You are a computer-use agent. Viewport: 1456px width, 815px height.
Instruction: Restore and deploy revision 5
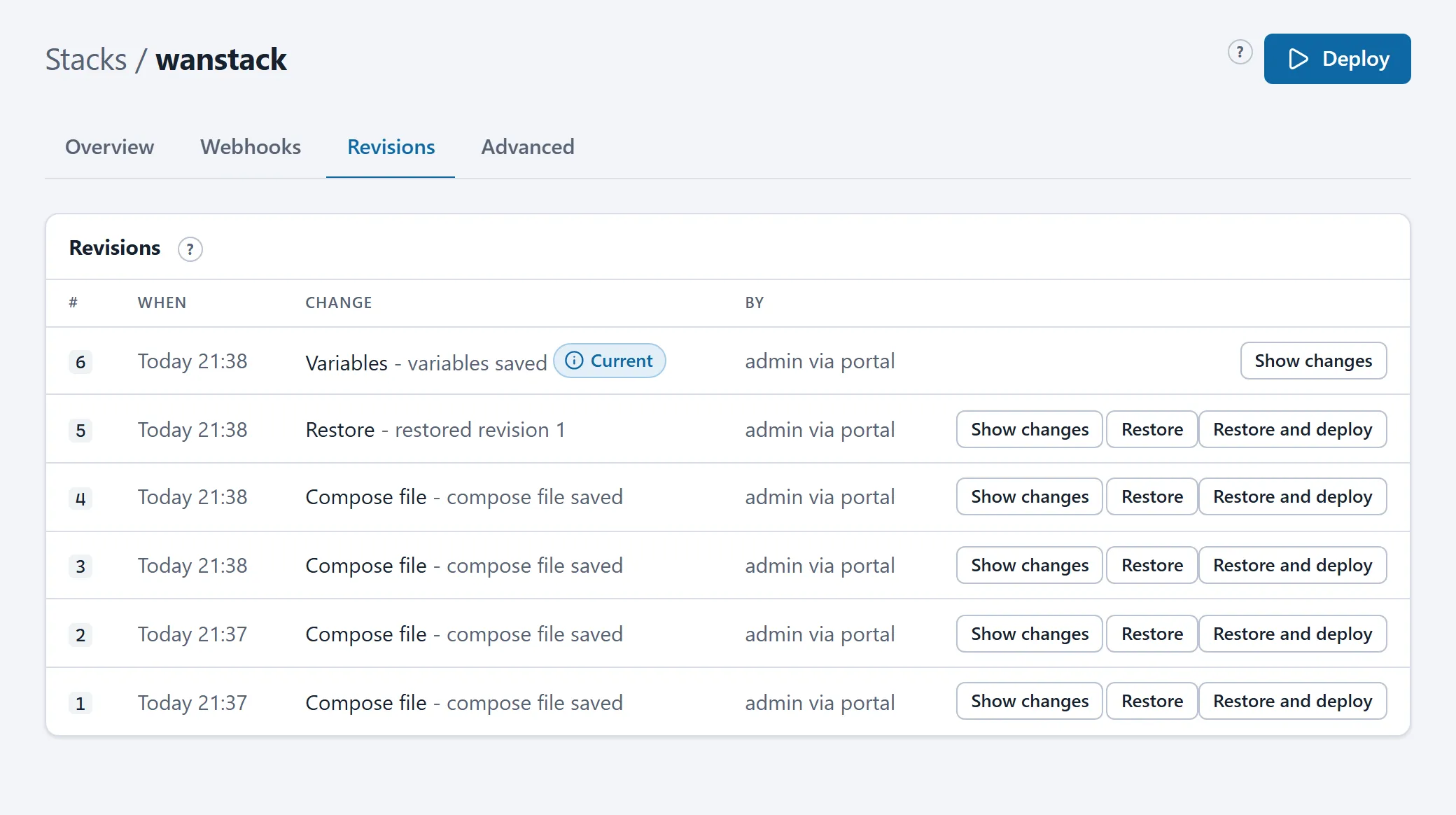tap(1292, 429)
